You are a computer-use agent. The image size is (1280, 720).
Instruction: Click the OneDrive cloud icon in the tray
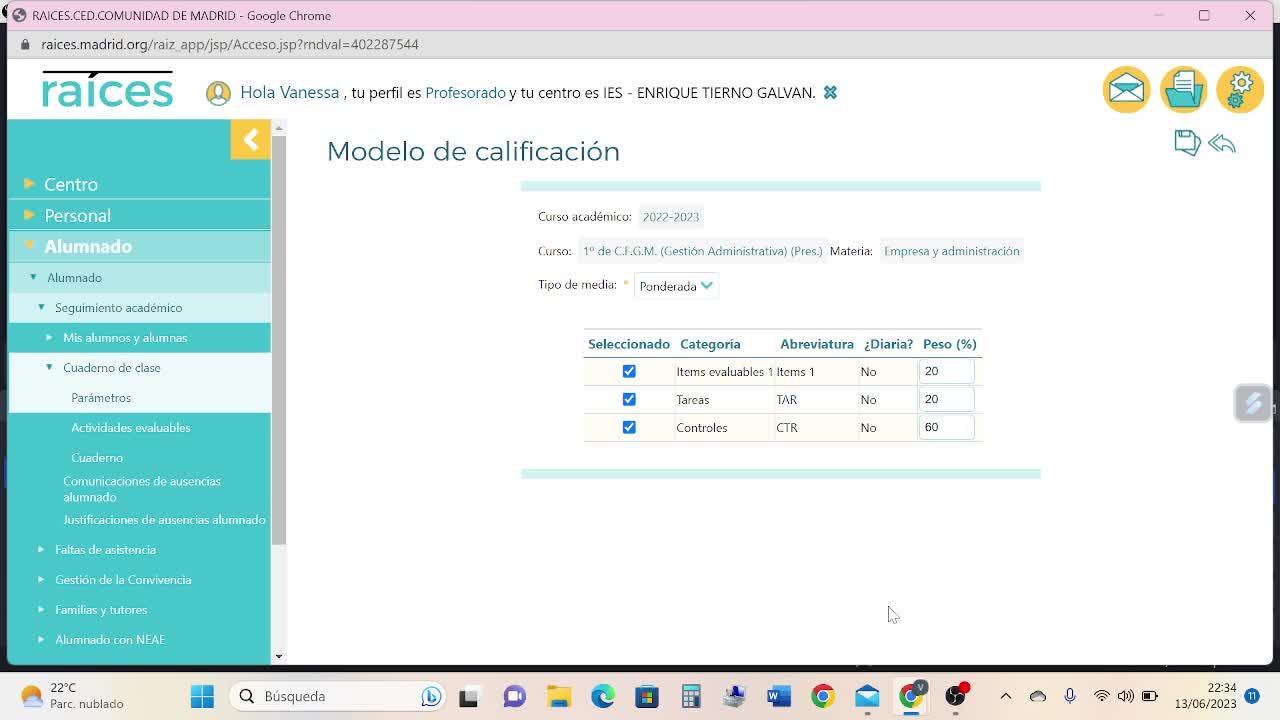[1038, 696]
